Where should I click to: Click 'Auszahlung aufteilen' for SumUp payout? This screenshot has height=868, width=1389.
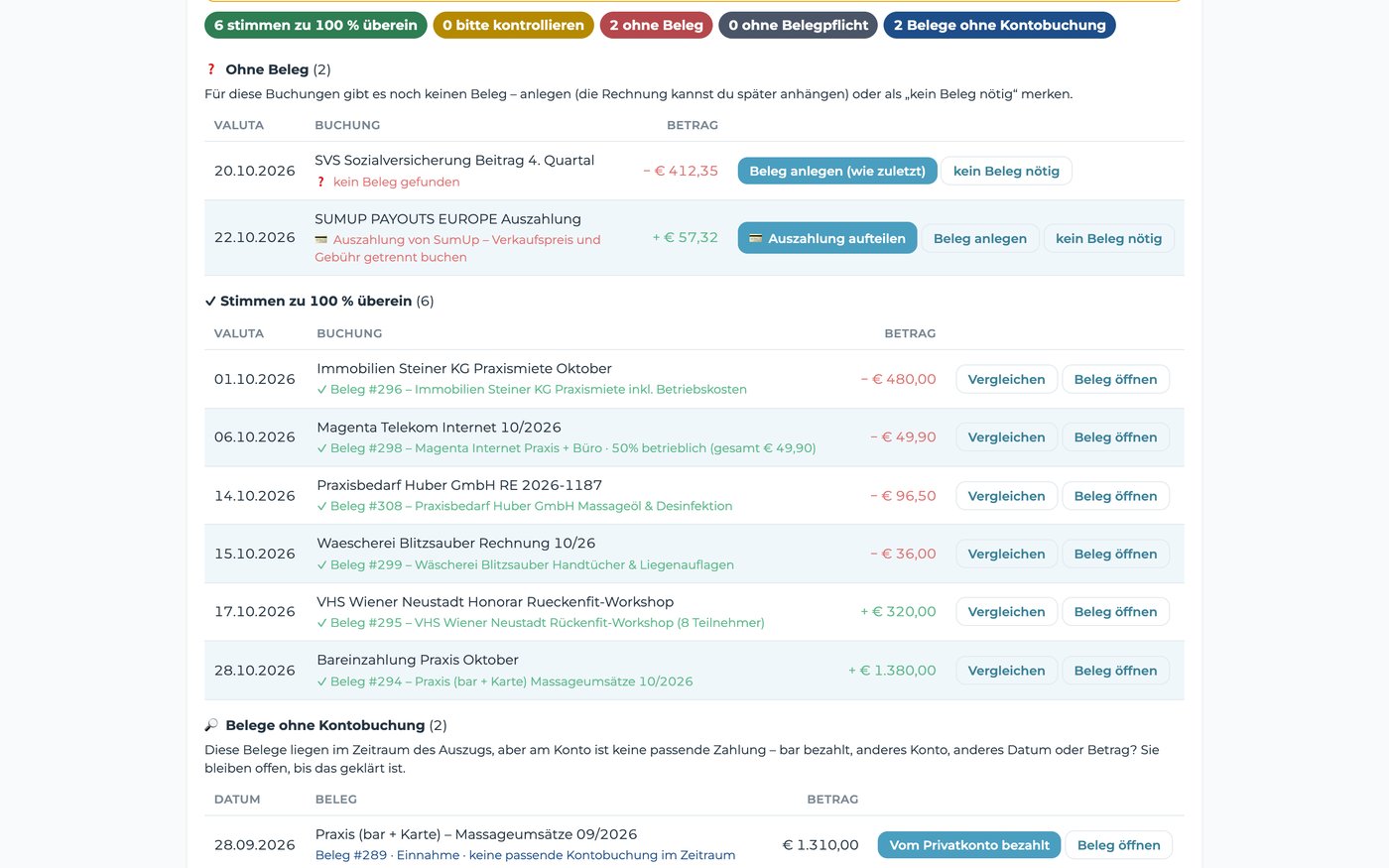[827, 238]
